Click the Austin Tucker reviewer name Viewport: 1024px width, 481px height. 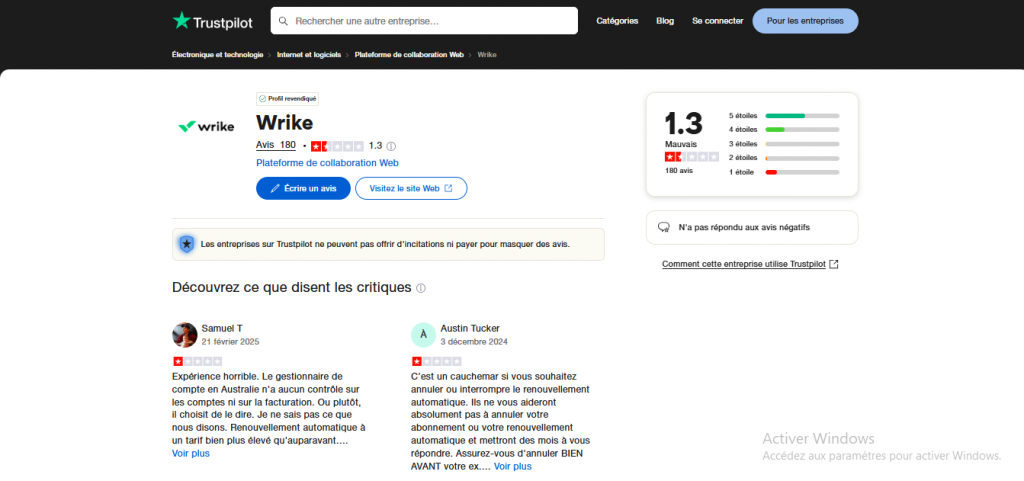click(470, 328)
